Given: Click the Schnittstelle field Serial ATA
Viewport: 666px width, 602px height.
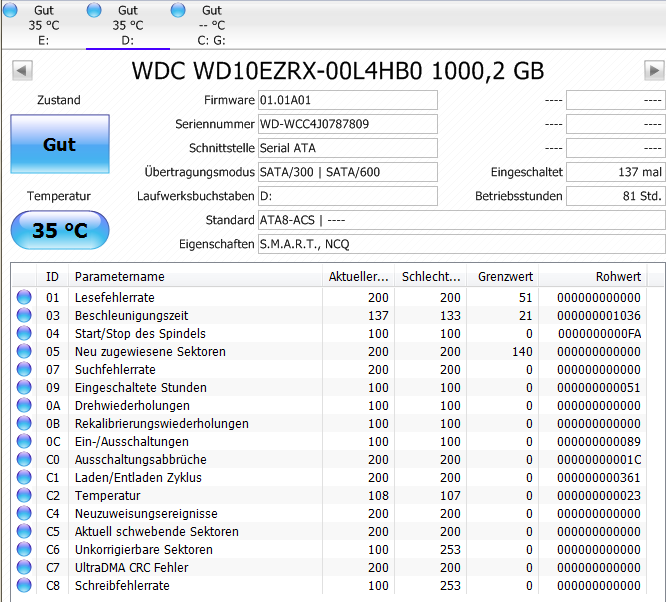Looking at the screenshot, I should coord(348,148).
